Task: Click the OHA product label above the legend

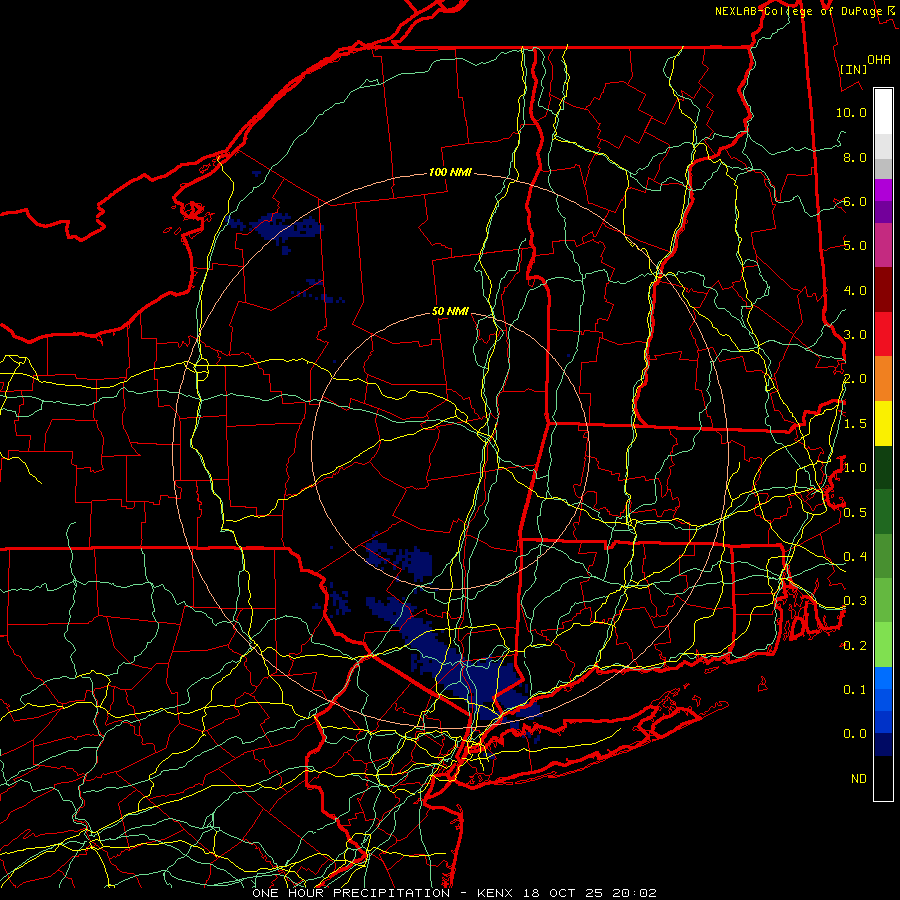Action: click(x=879, y=59)
